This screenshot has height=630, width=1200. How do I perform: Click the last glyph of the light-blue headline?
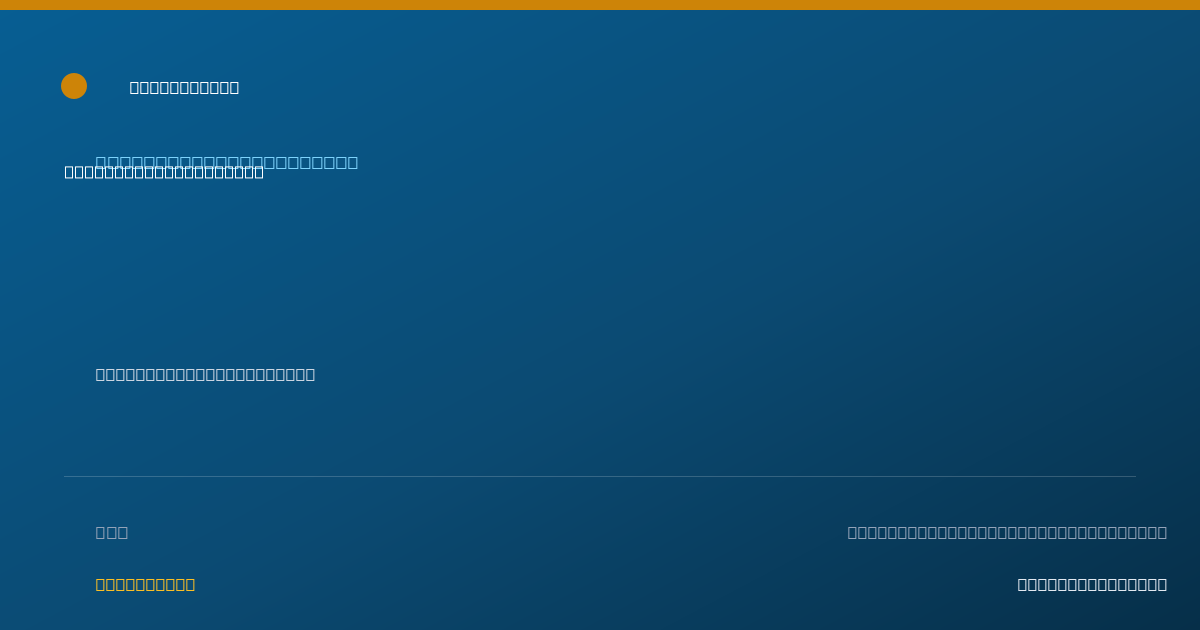pos(352,162)
